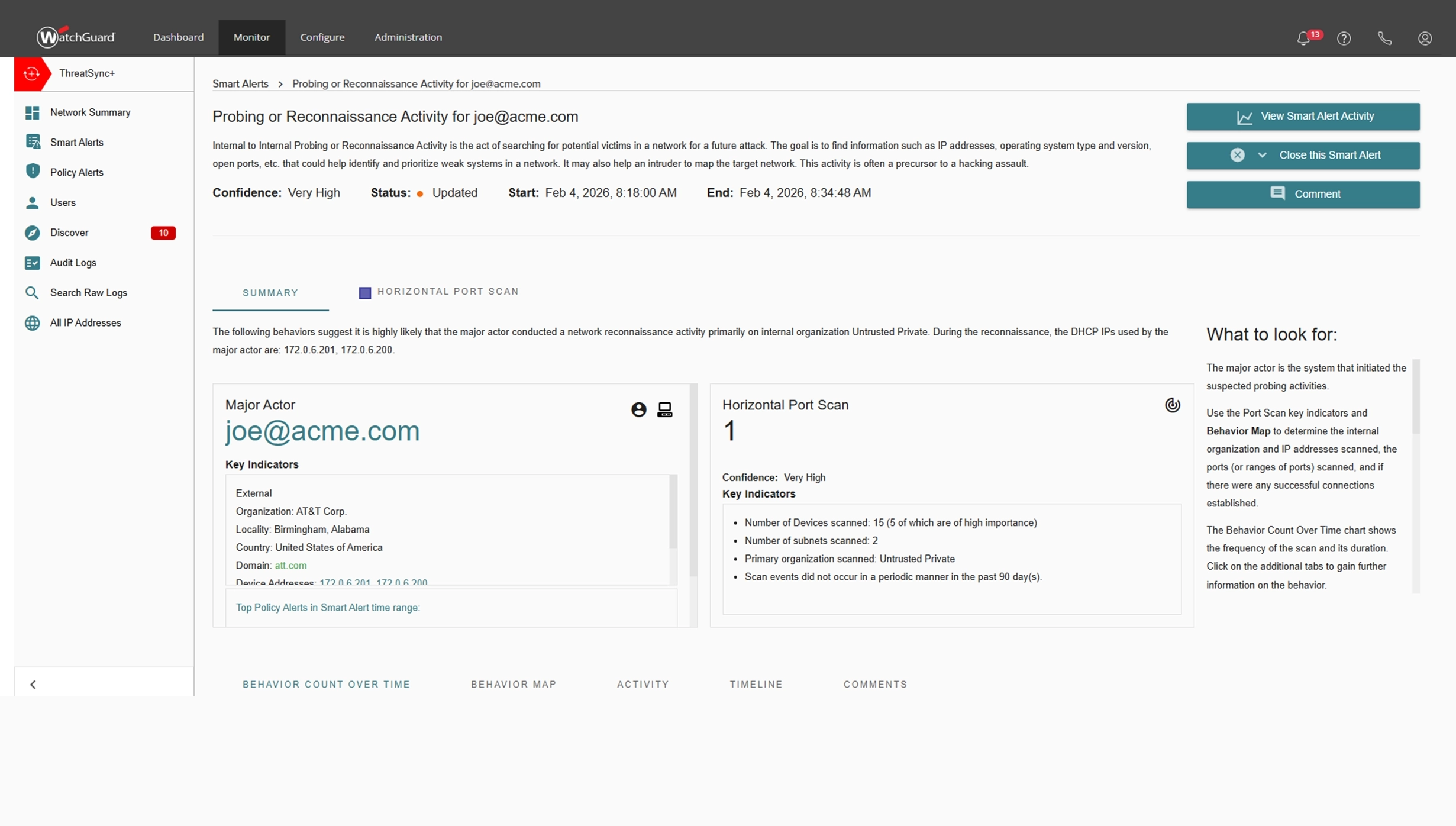Viewport: 1456px width, 826px height.
Task: Click the Major Actor user icon
Action: [x=638, y=409]
